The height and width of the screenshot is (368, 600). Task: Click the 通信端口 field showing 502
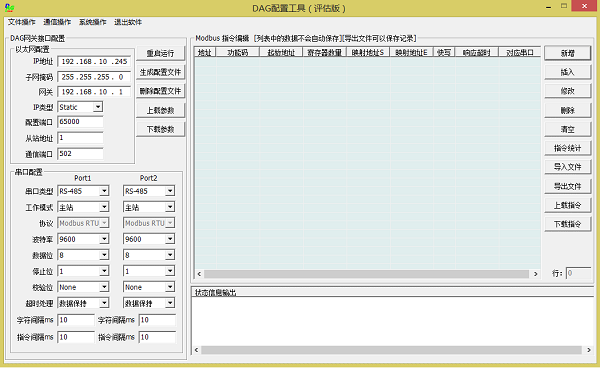coord(80,154)
